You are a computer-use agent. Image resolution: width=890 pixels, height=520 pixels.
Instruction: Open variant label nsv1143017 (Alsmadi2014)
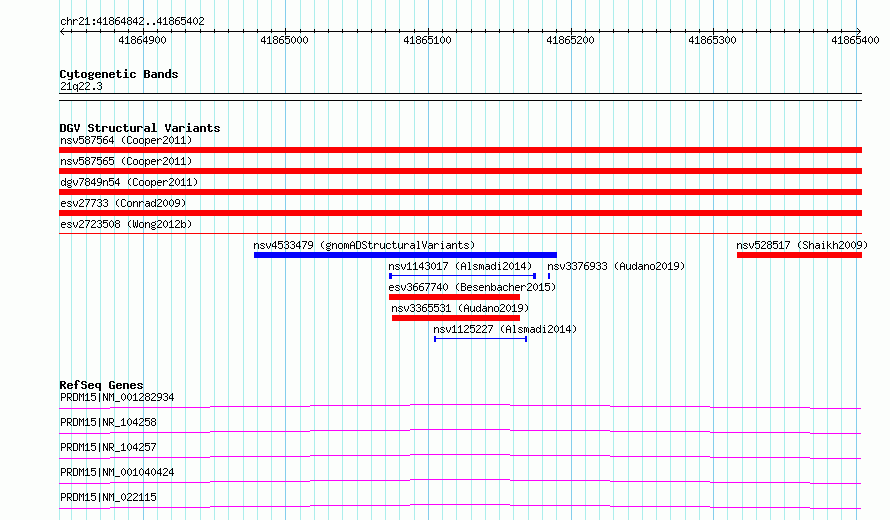click(x=460, y=266)
